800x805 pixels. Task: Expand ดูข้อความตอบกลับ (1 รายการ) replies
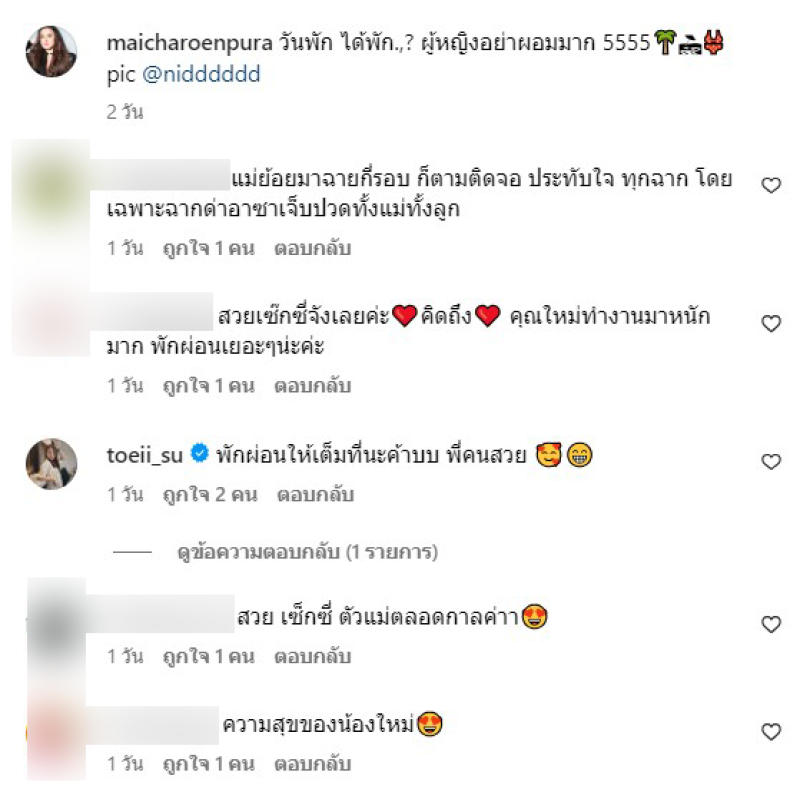click(307, 552)
